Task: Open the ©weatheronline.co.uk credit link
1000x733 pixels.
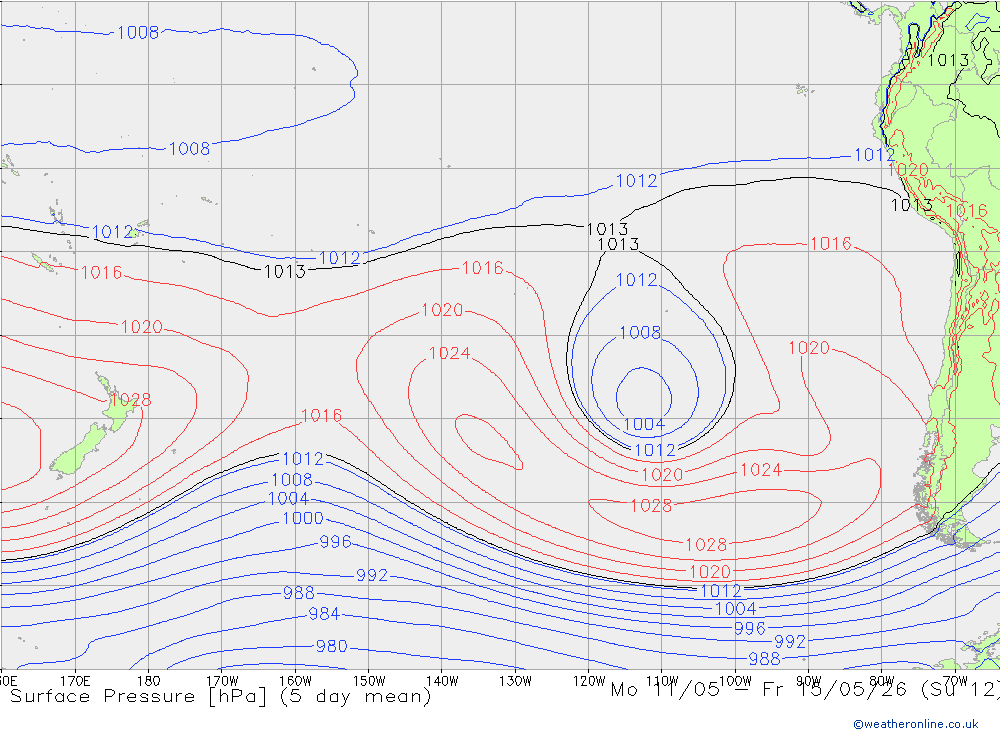Action: 916,724
